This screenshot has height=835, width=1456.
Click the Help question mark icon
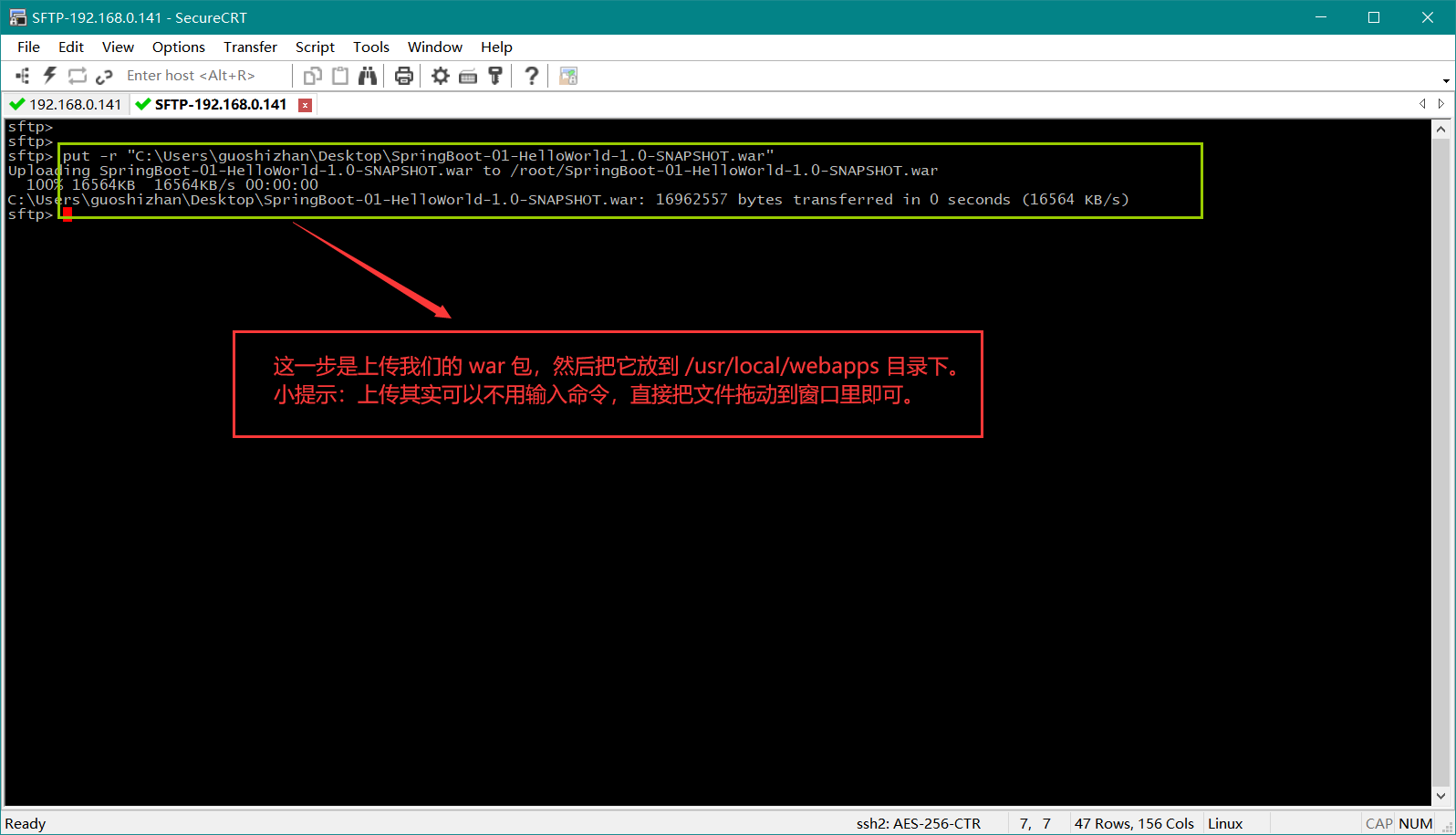[x=531, y=76]
